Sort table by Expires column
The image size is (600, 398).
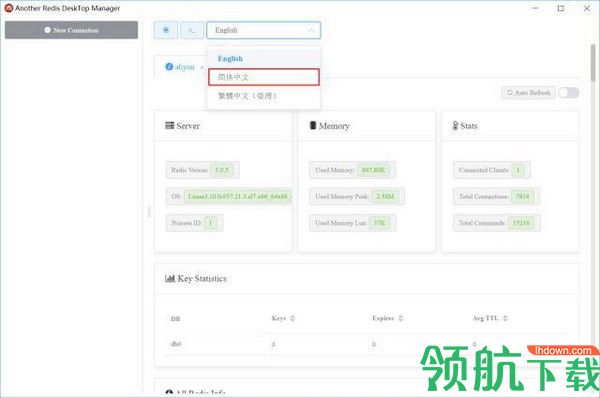coord(387,318)
